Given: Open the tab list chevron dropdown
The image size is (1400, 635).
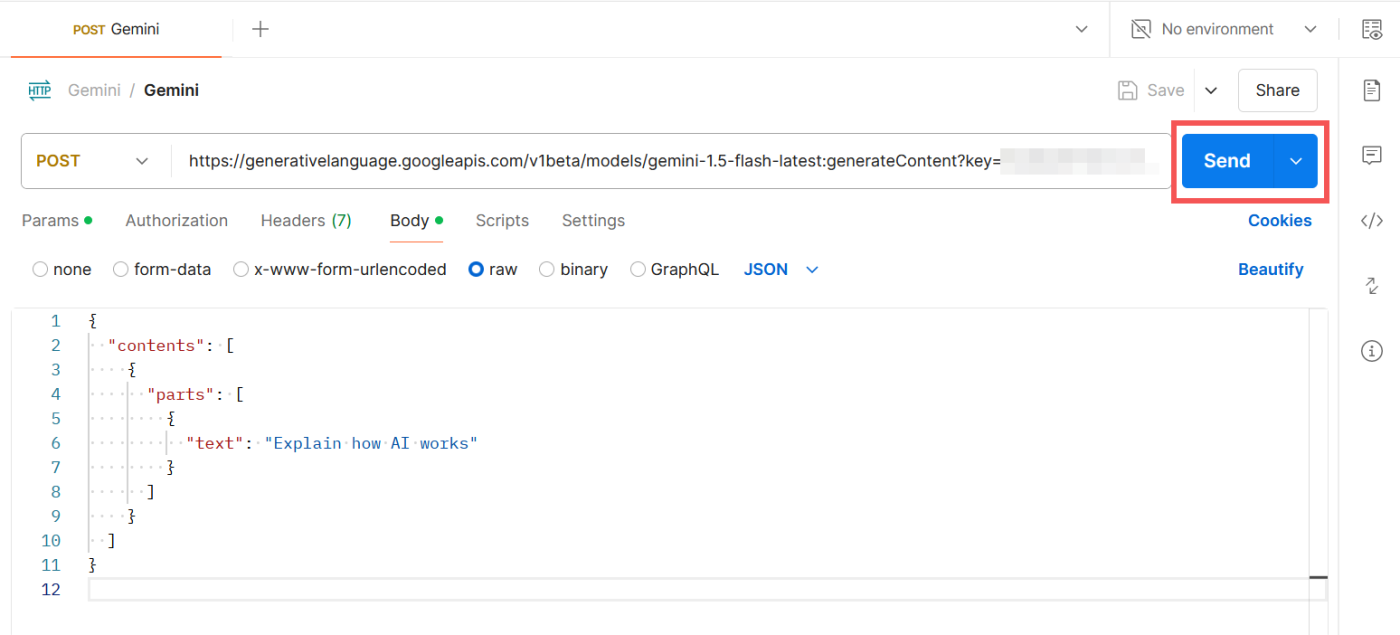Looking at the screenshot, I should coord(1081,29).
